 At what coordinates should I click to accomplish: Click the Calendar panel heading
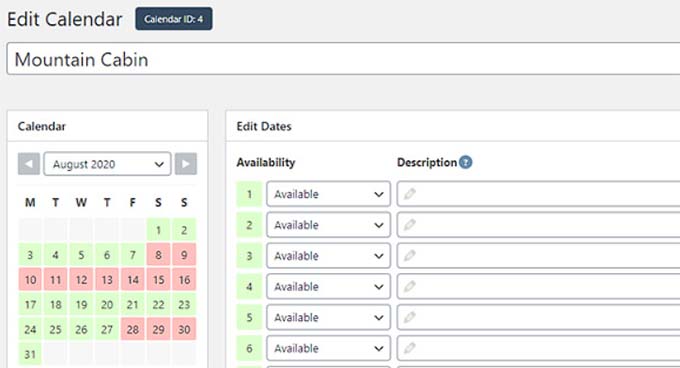click(42, 127)
